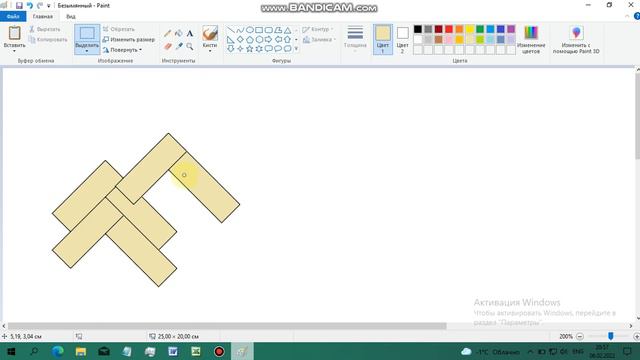Open Windows Start menu
Viewport: 640px width, 360px height.
pos(11,351)
